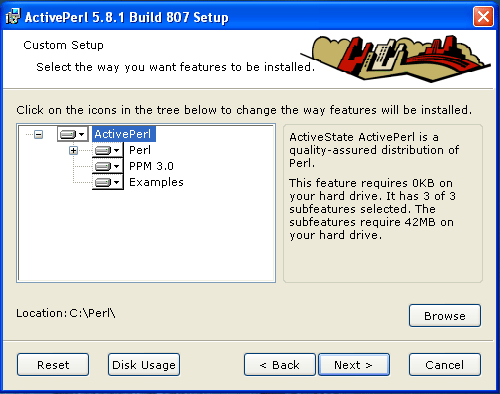Click the Perl feature drive icon
The width and height of the screenshot is (500, 394).
103,150
